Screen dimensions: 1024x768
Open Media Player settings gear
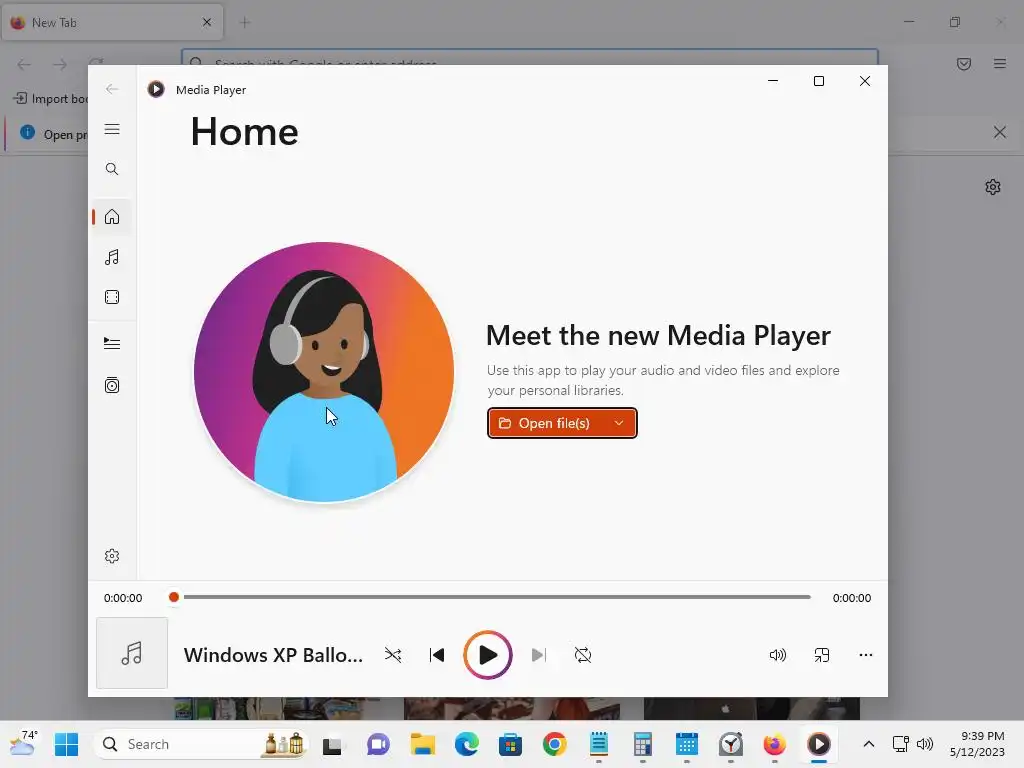point(112,556)
